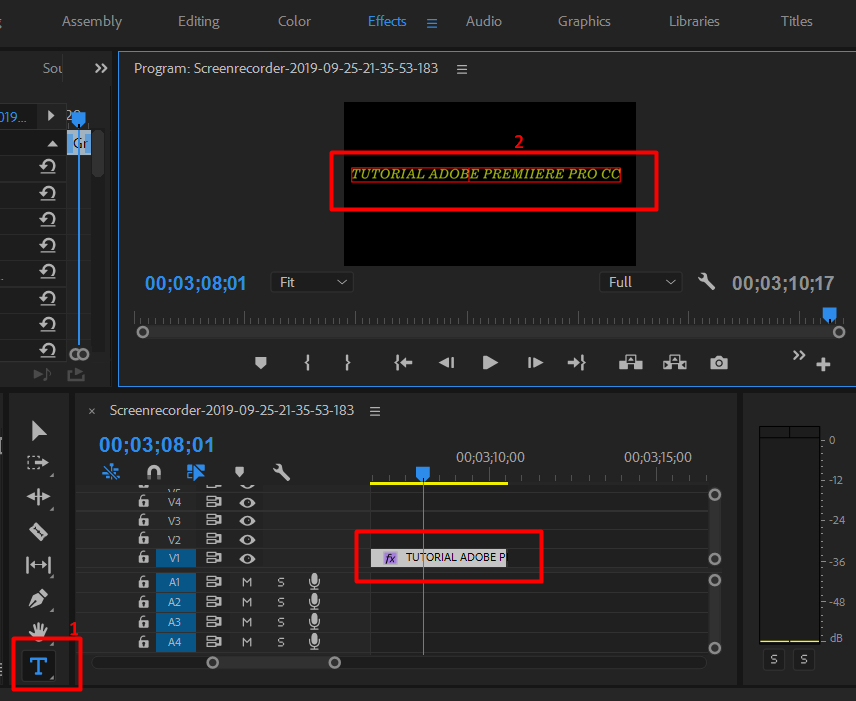The height and width of the screenshot is (701, 856).
Task: Export a frame with the camera icon
Action: click(719, 363)
